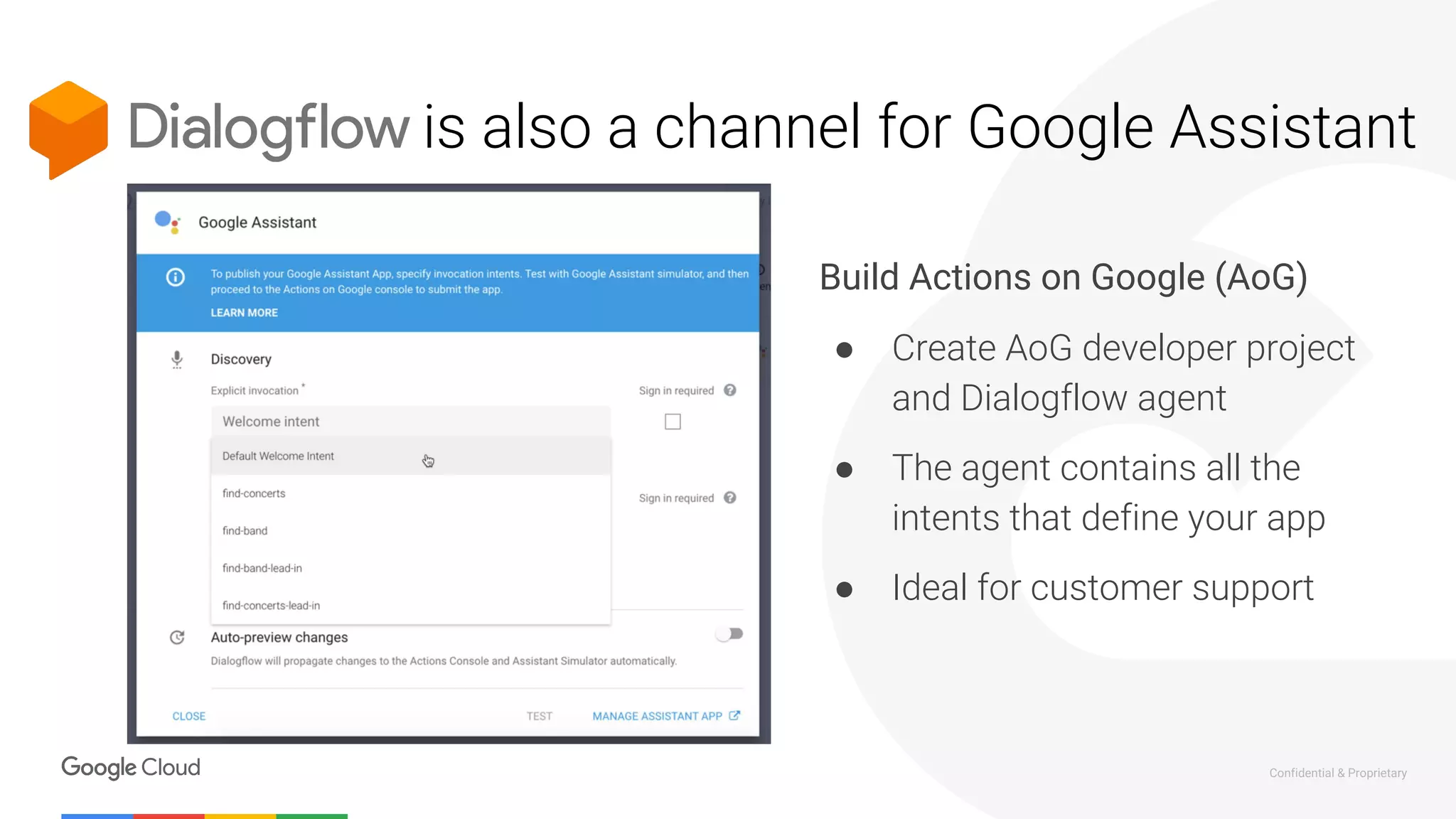Tick the Sign in required checkbox

coord(673,422)
